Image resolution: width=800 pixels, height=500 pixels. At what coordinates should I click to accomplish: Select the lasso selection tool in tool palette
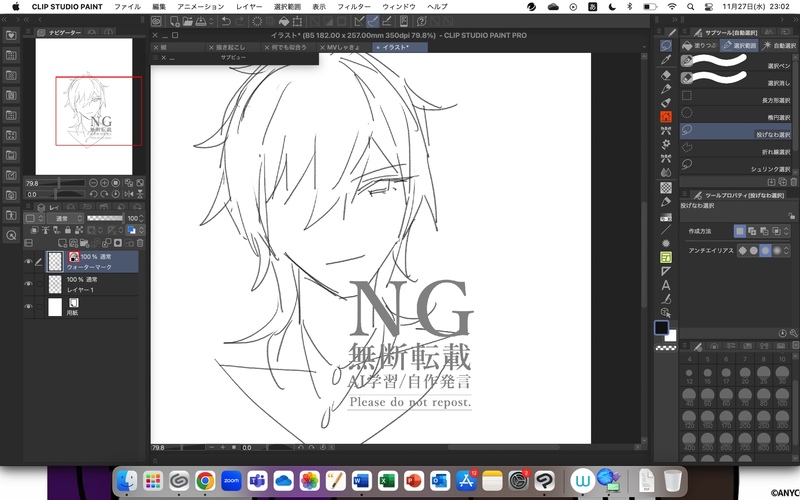pos(666,45)
